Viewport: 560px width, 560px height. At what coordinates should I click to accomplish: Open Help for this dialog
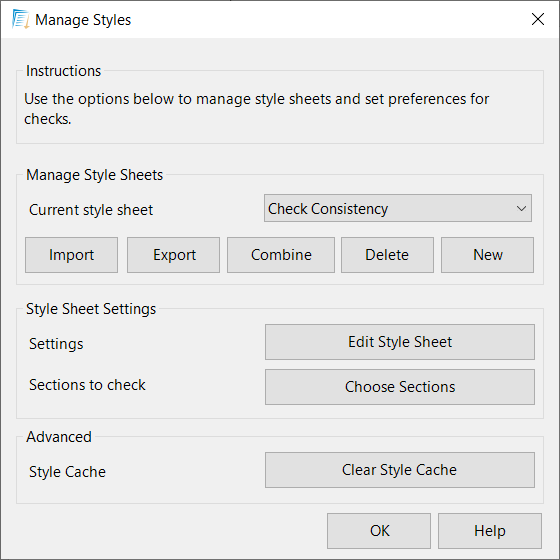click(490, 531)
